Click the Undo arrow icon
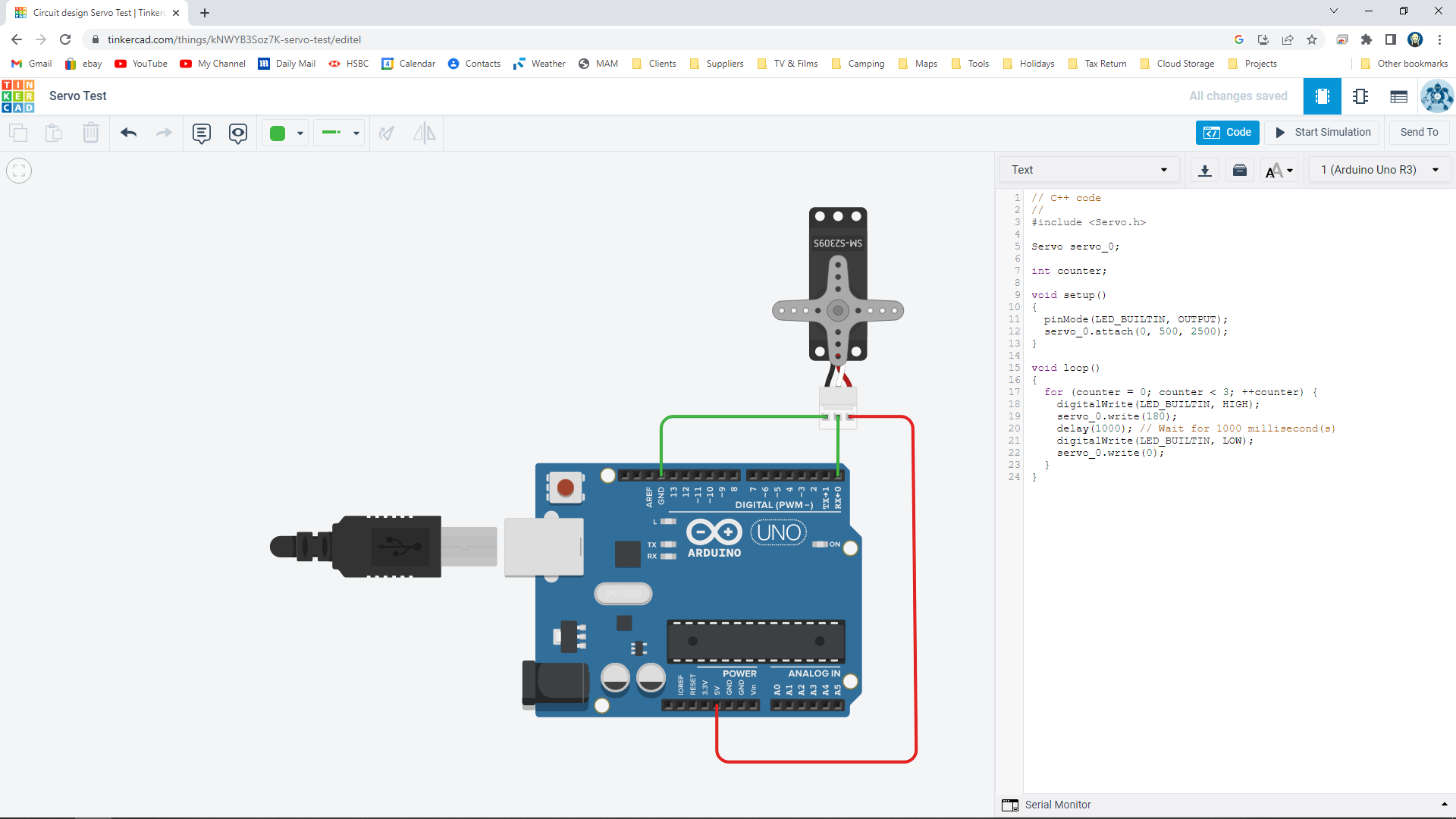1456x819 pixels. point(129,133)
